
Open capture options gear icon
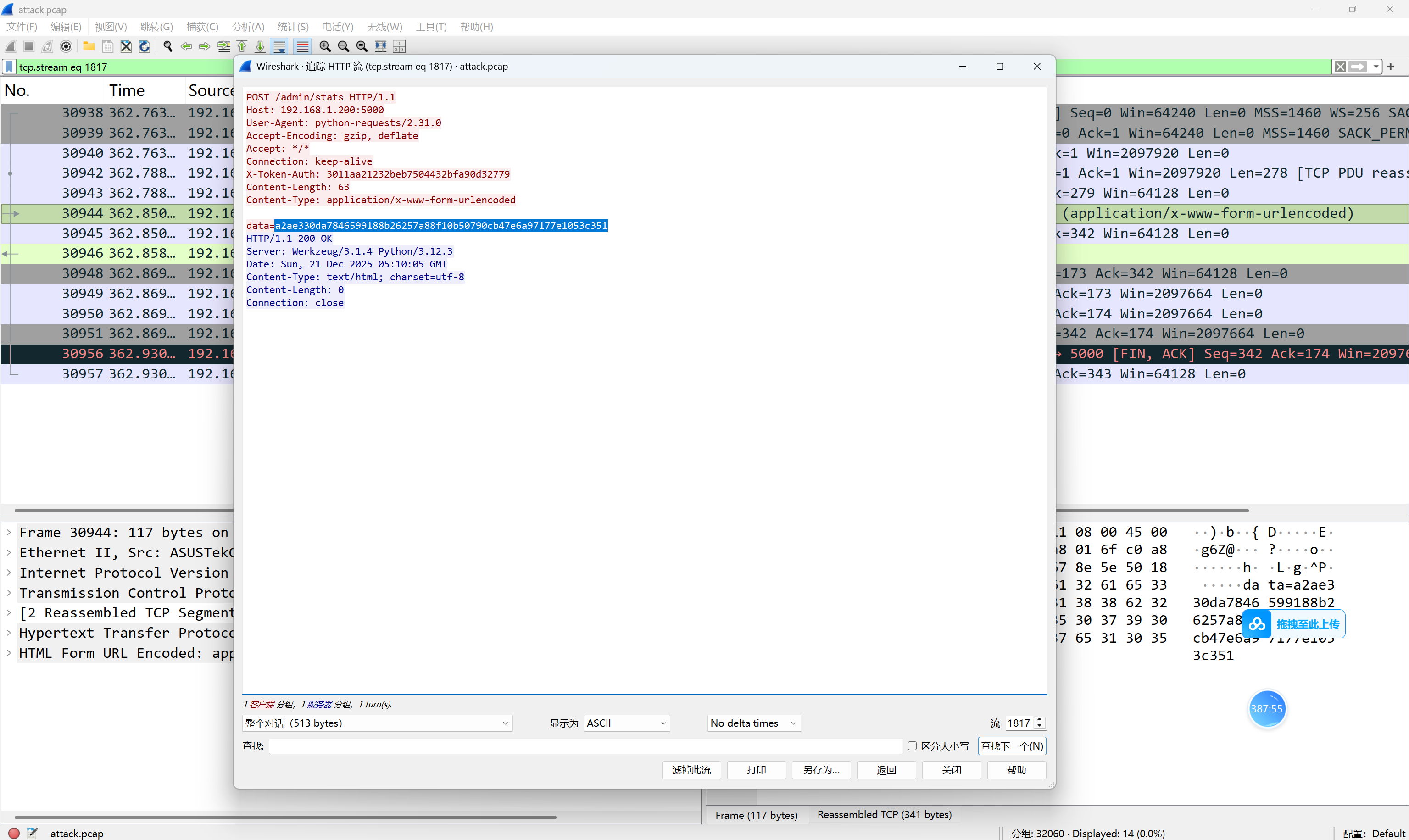pyautogui.click(x=66, y=46)
